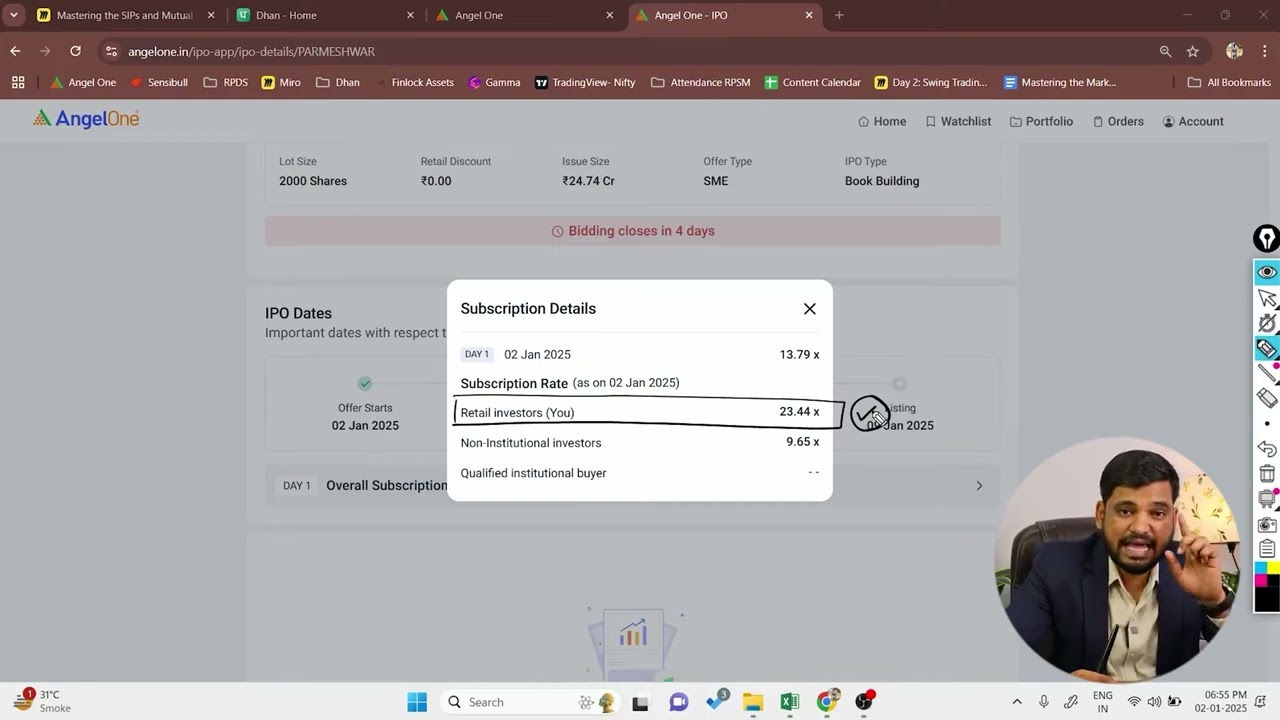
Task: Open the Task View taskbar icon
Action: click(x=640, y=702)
